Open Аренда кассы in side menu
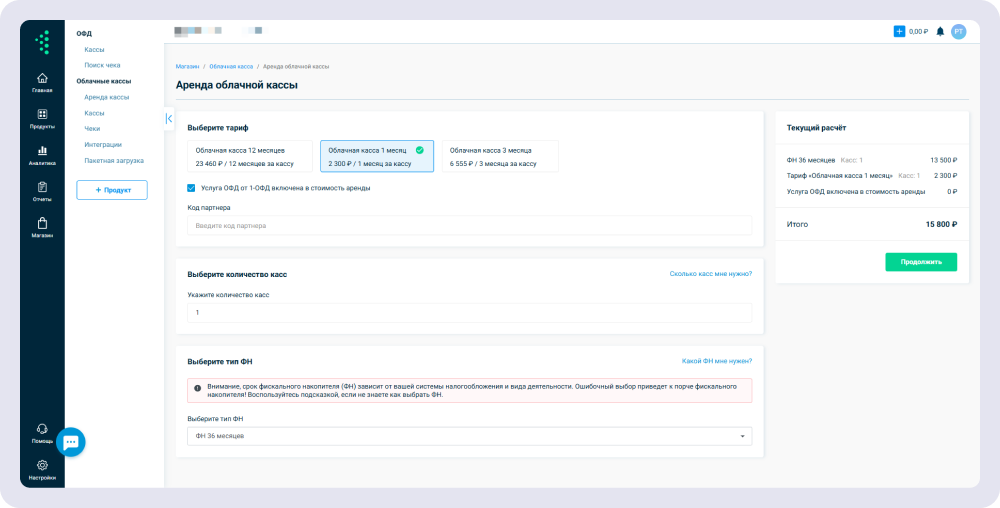The image size is (1000, 508). (107, 97)
